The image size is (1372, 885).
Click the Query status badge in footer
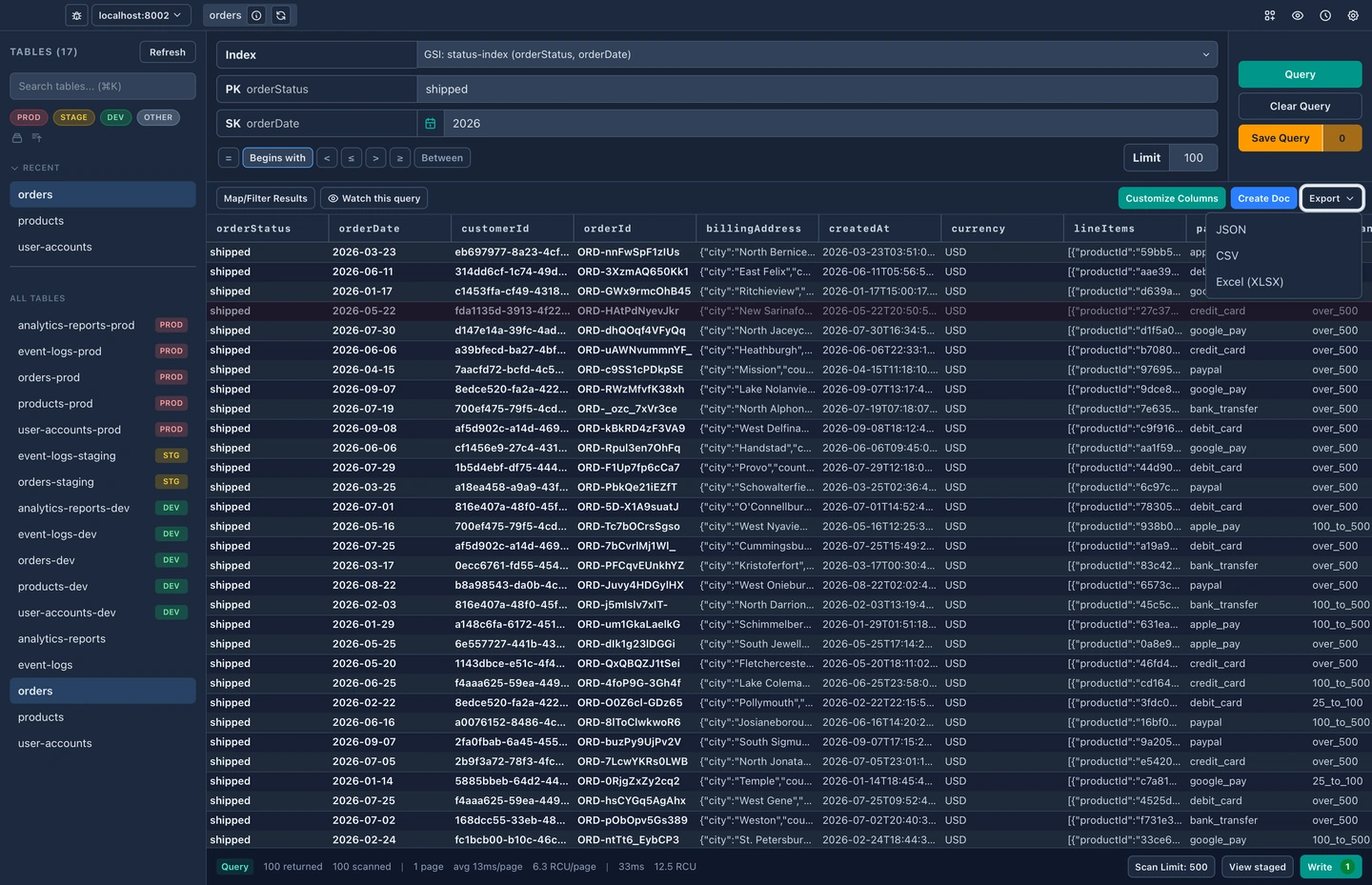pos(234,867)
